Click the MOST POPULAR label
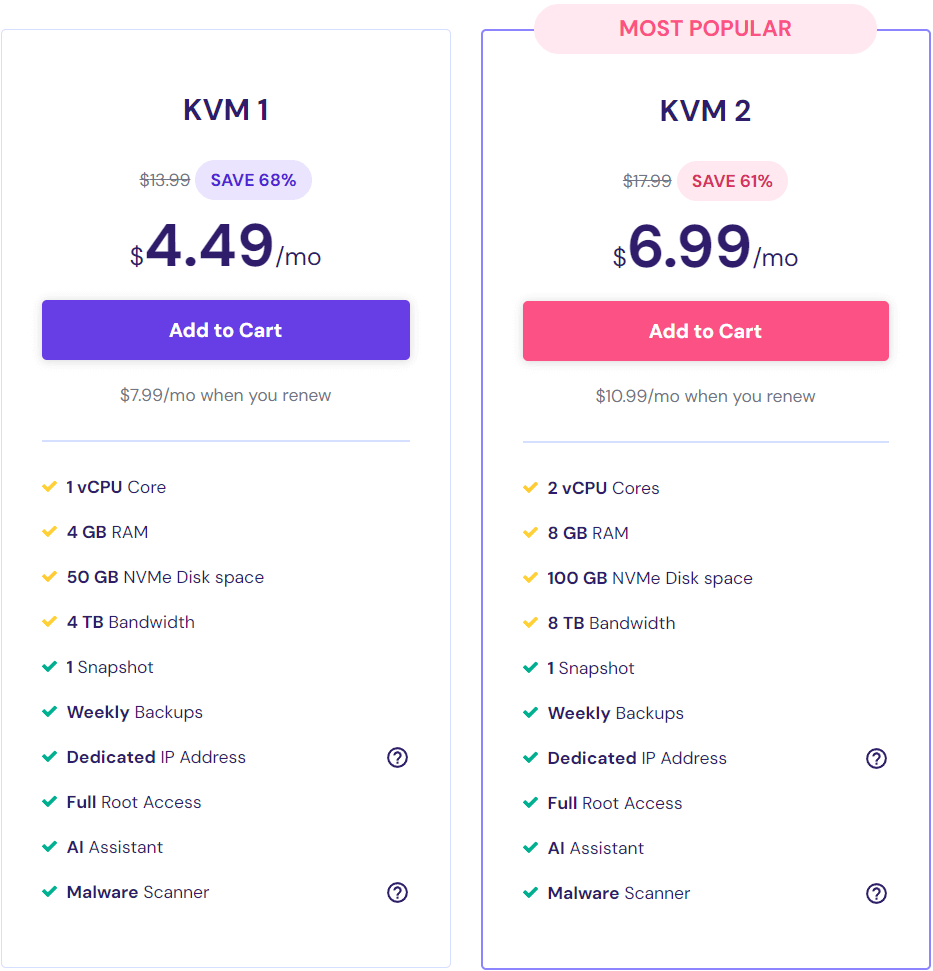Screen dimensions: 933x971 pos(705,28)
